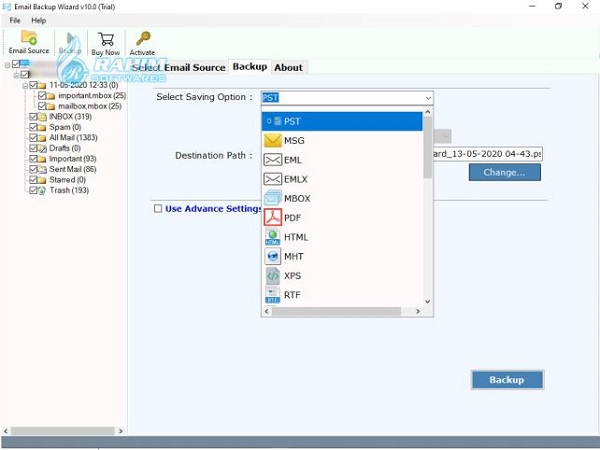Uncheck the Trash (193) checkbox
The width and height of the screenshot is (600, 450).
coord(33,190)
